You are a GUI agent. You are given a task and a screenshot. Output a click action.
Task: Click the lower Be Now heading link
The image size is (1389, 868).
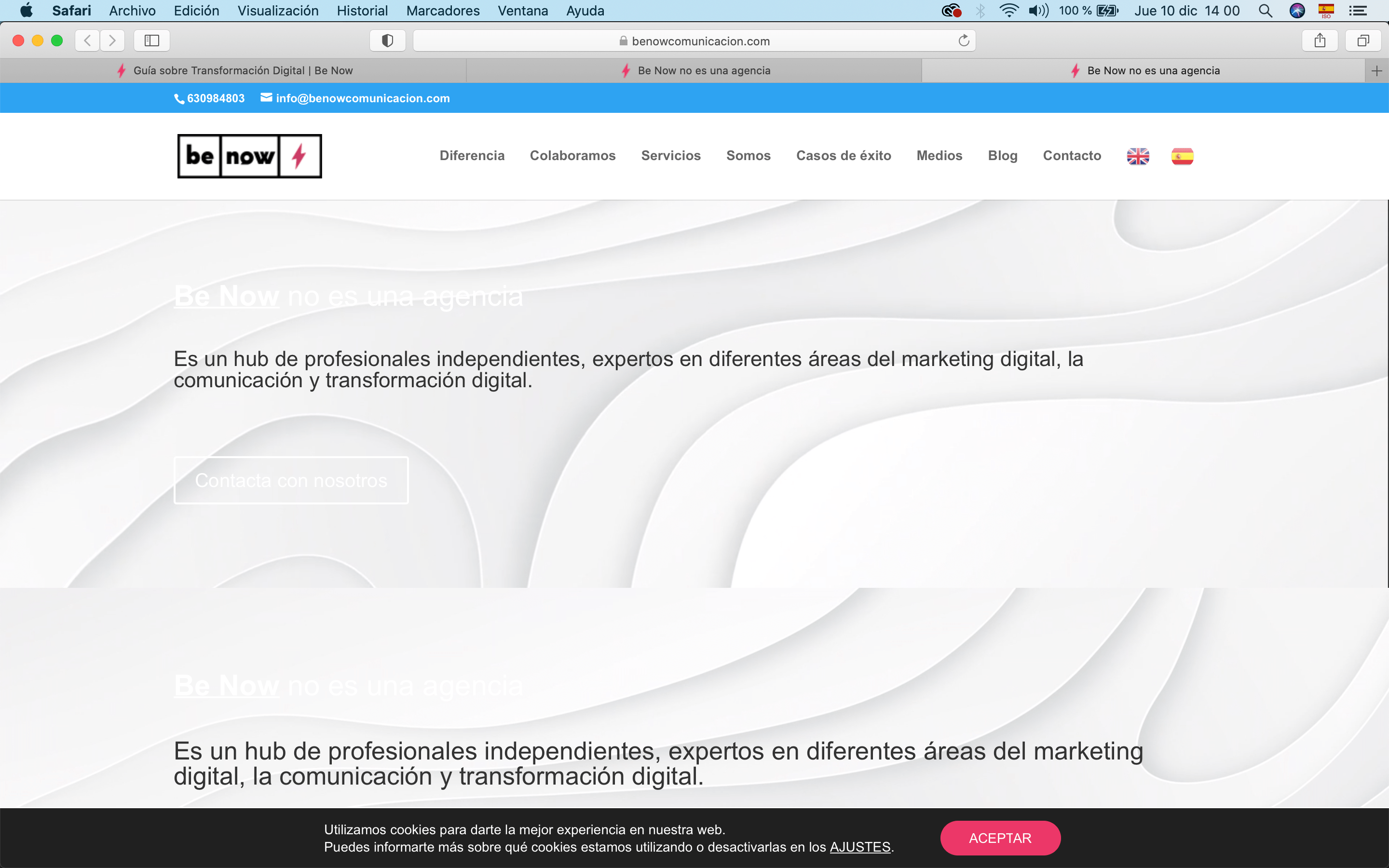coord(227,685)
